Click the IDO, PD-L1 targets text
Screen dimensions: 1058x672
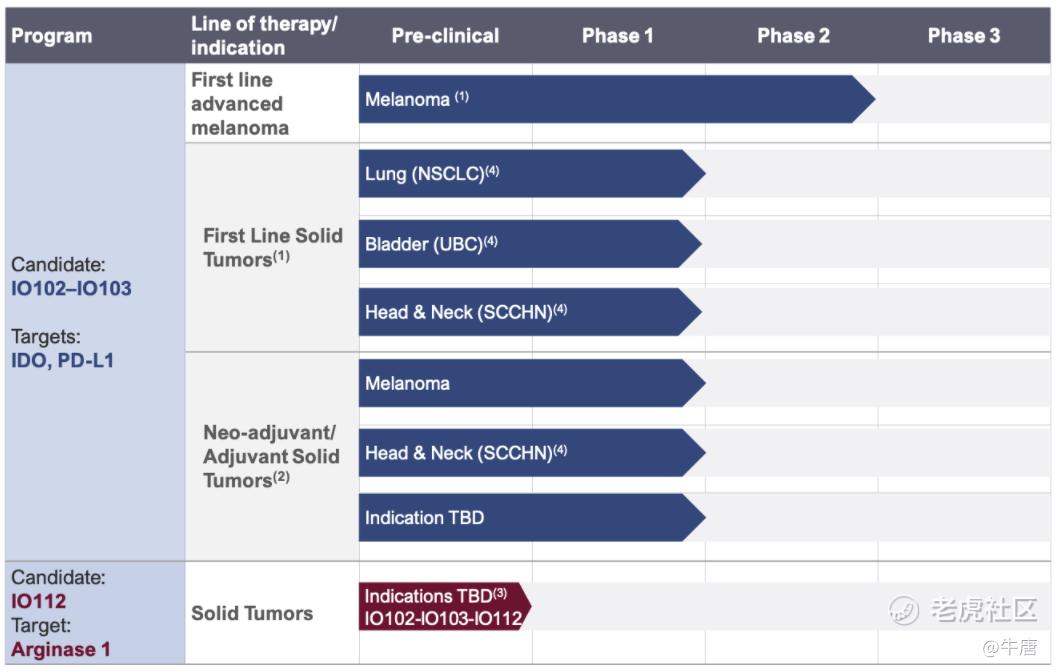tap(63, 360)
